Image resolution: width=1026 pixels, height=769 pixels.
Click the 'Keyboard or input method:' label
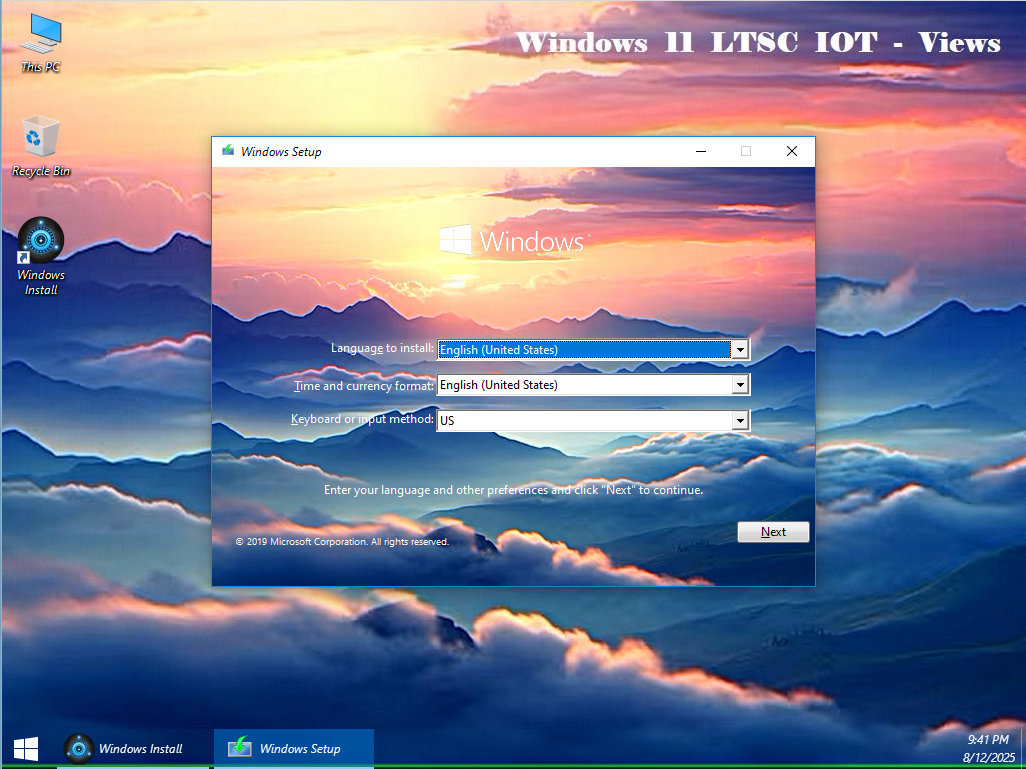tap(363, 419)
